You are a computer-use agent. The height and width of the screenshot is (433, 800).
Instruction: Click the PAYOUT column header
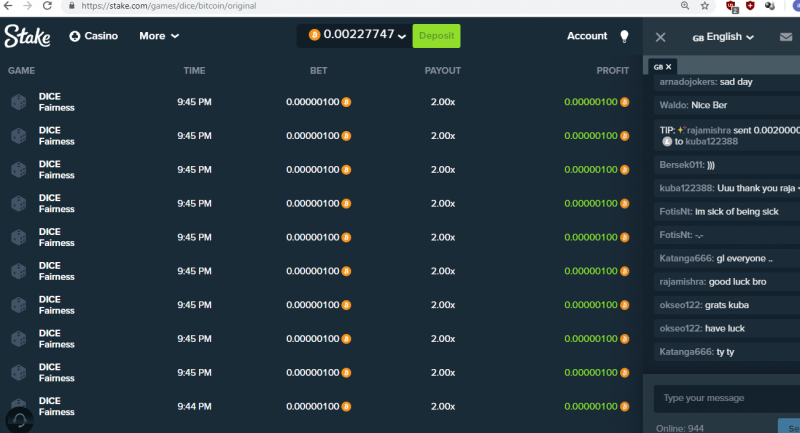click(x=442, y=70)
